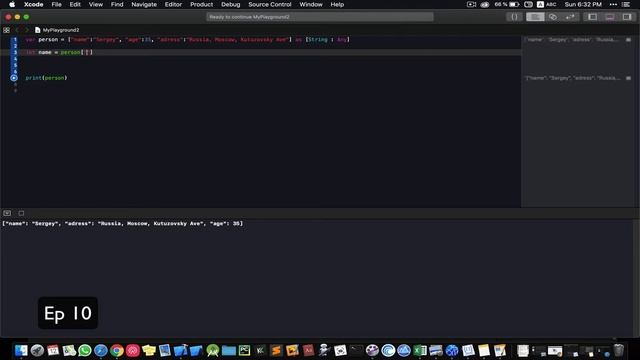Run playground via blue play button on line 7
This screenshot has width=640, height=360.
(14, 78)
